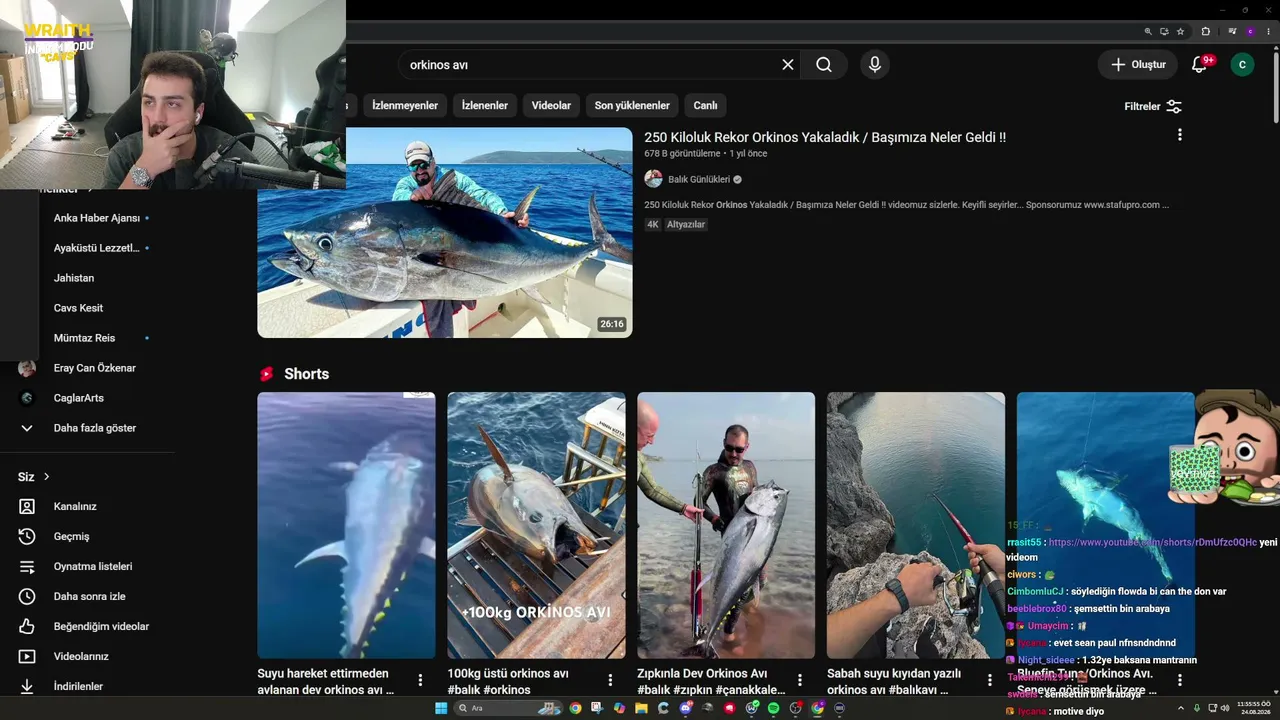Open the Chrome extensions puzzle icon

1205,31
